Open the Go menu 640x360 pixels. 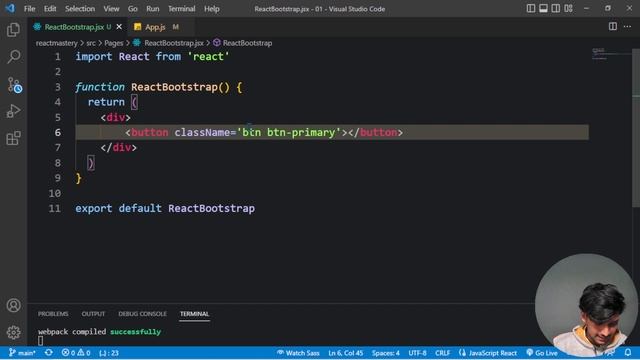[x=133, y=9]
